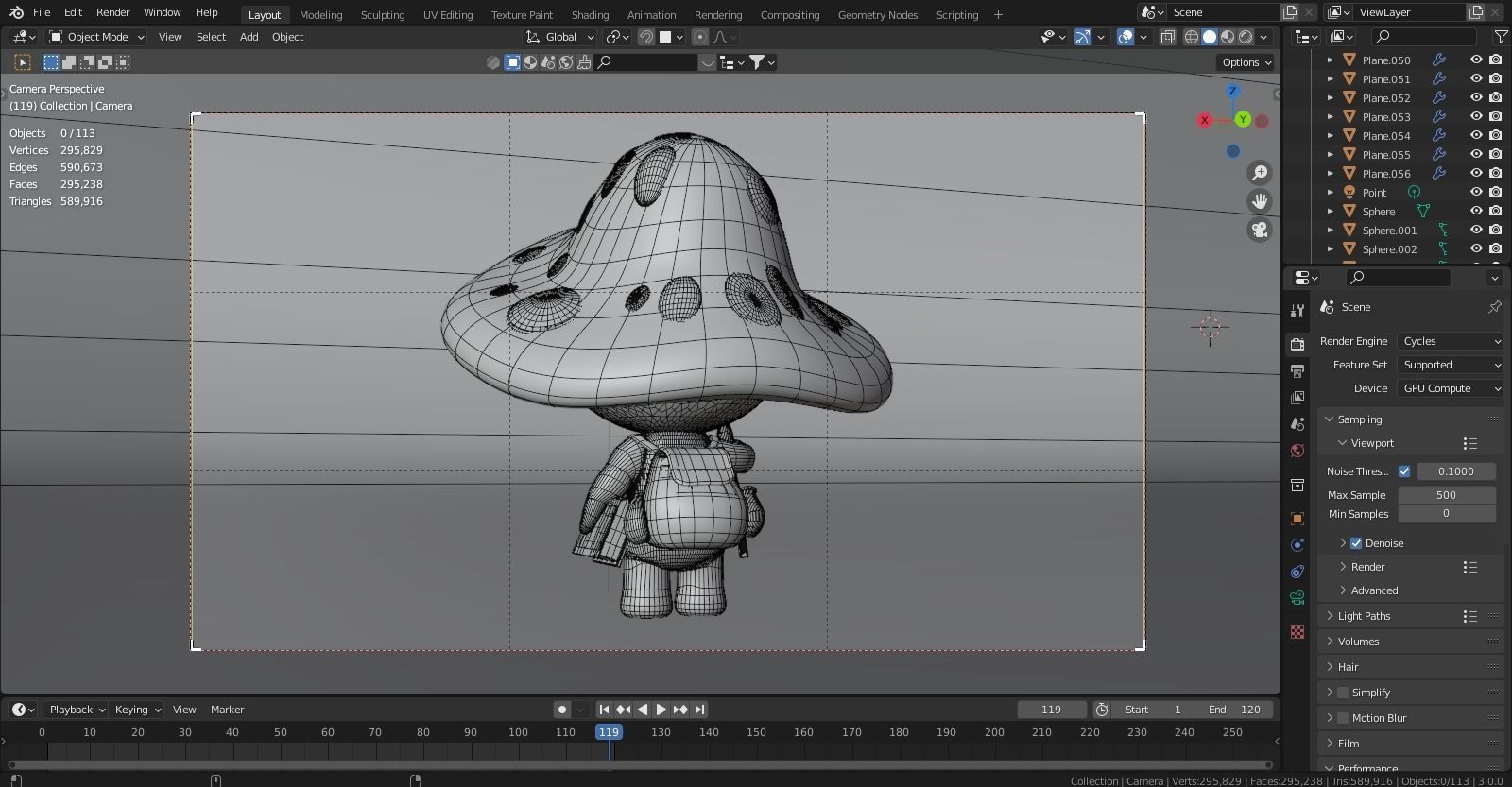Toggle the Denoise checkbox
Image resolution: width=1512 pixels, height=787 pixels.
(1356, 543)
